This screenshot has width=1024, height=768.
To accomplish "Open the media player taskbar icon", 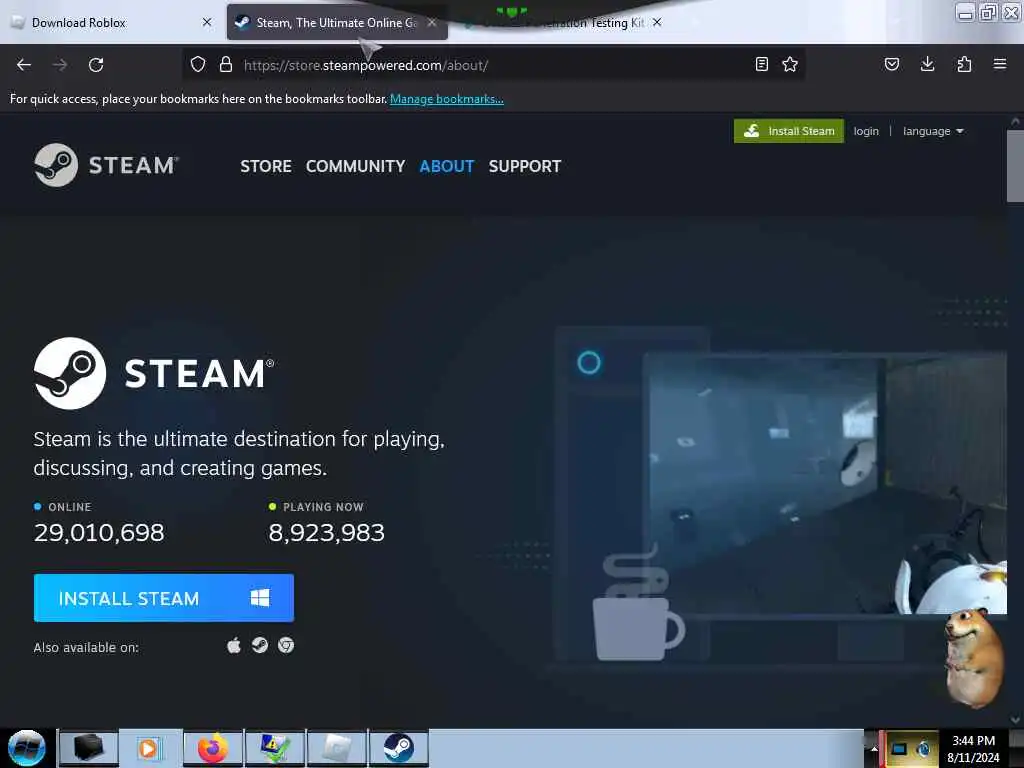I will [149, 748].
